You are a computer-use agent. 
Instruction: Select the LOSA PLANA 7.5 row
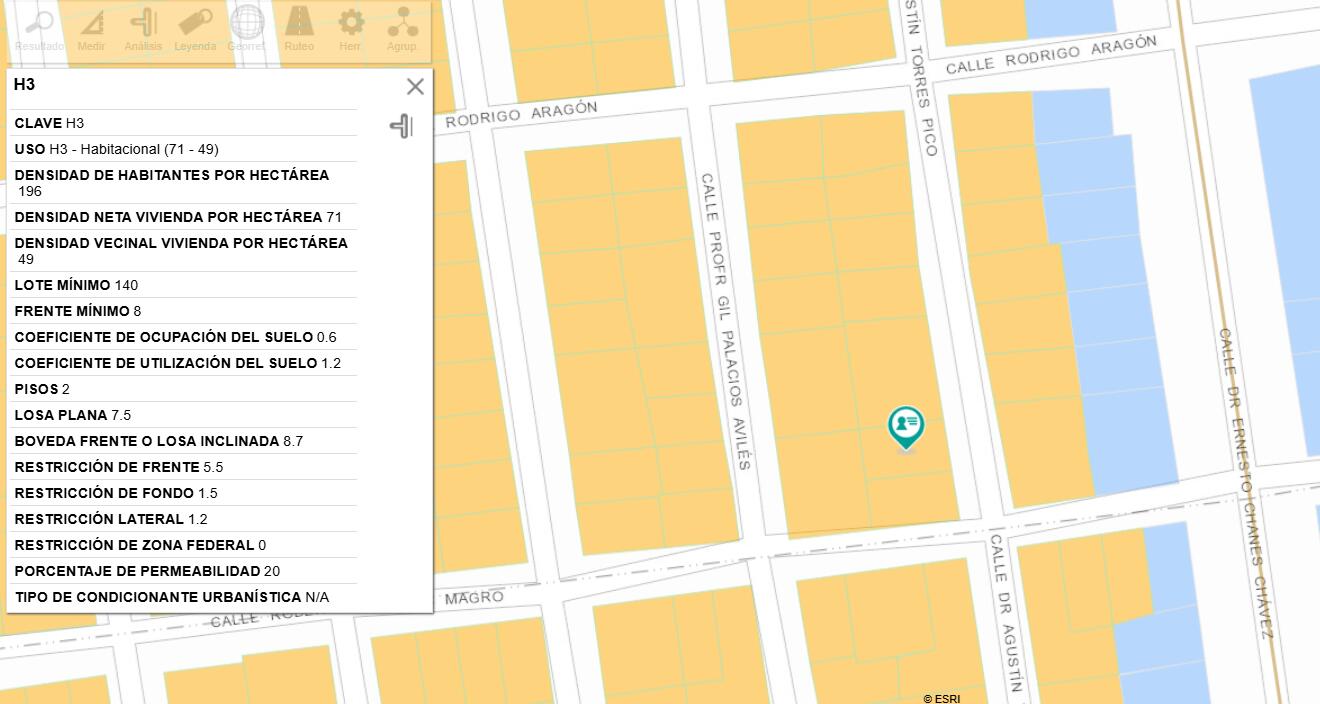(x=185, y=415)
